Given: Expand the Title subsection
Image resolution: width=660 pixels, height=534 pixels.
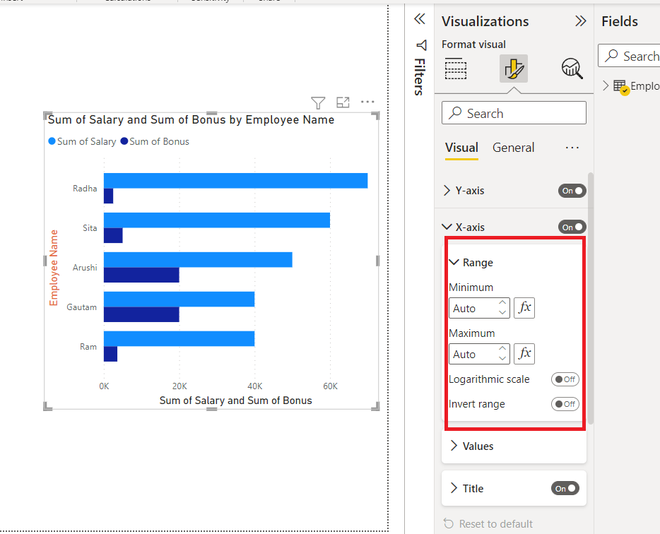Looking at the screenshot, I should (454, 488).
